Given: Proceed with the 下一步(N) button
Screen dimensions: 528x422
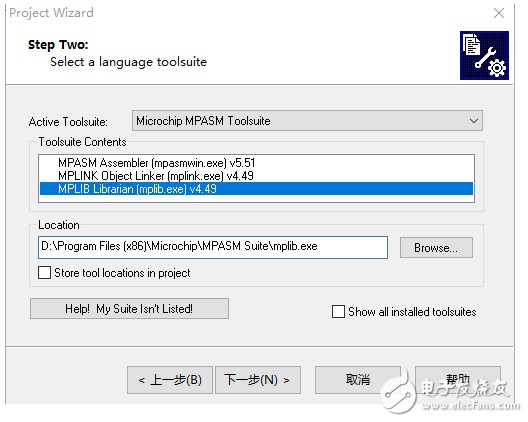Looking at the screenshot, I should click(258, 380).
